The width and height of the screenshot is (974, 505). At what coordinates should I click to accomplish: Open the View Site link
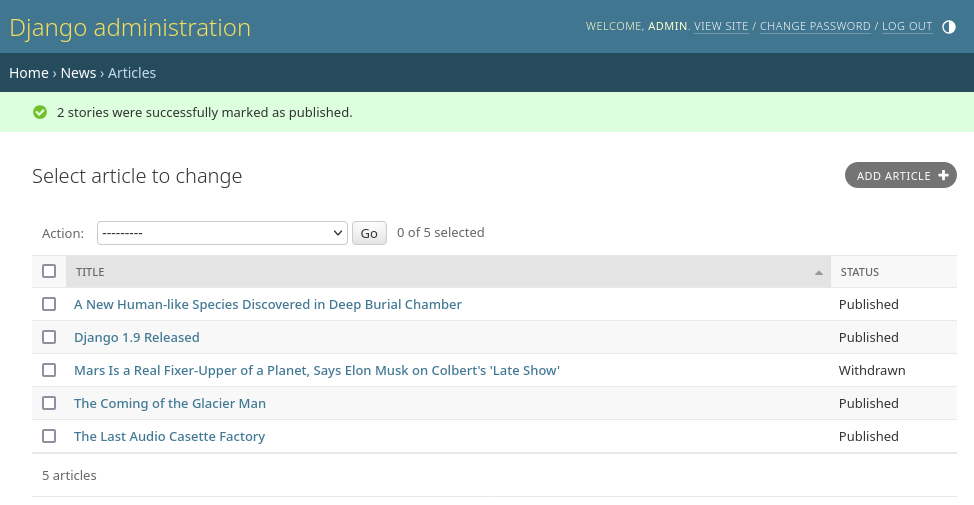721,27
